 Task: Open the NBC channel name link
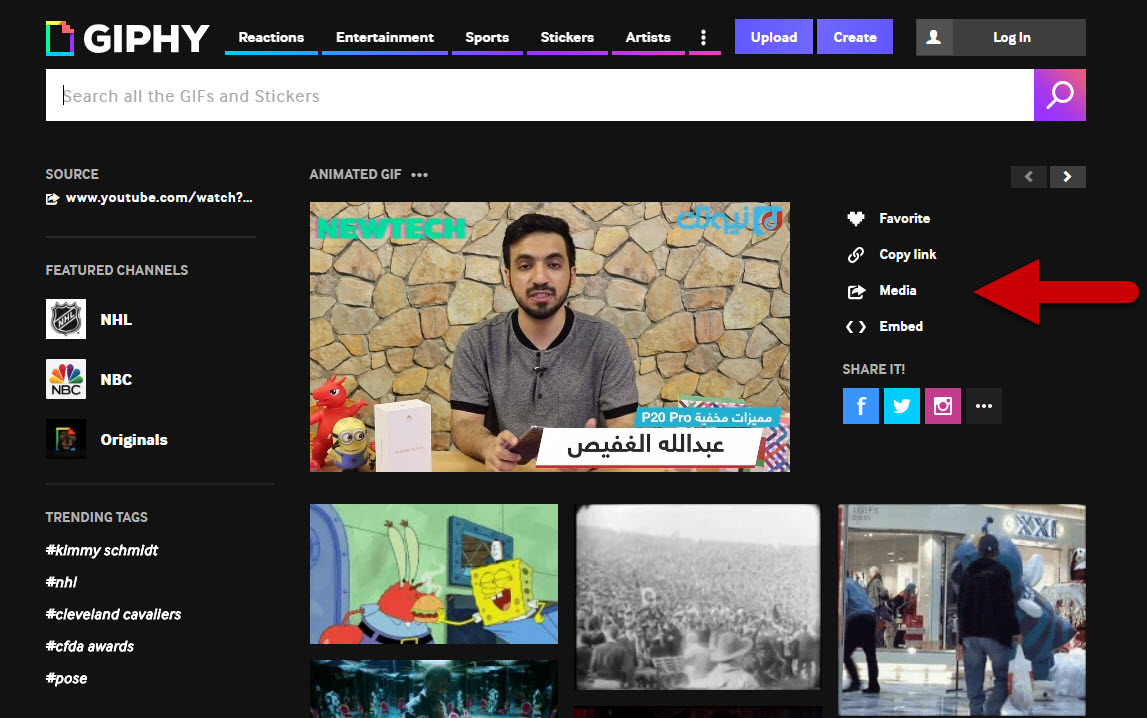pos(116,379)
